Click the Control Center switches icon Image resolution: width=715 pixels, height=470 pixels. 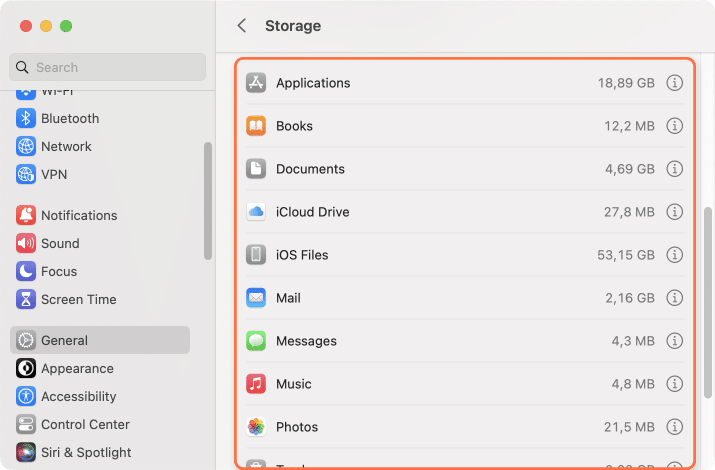click(x=26, y=424)
